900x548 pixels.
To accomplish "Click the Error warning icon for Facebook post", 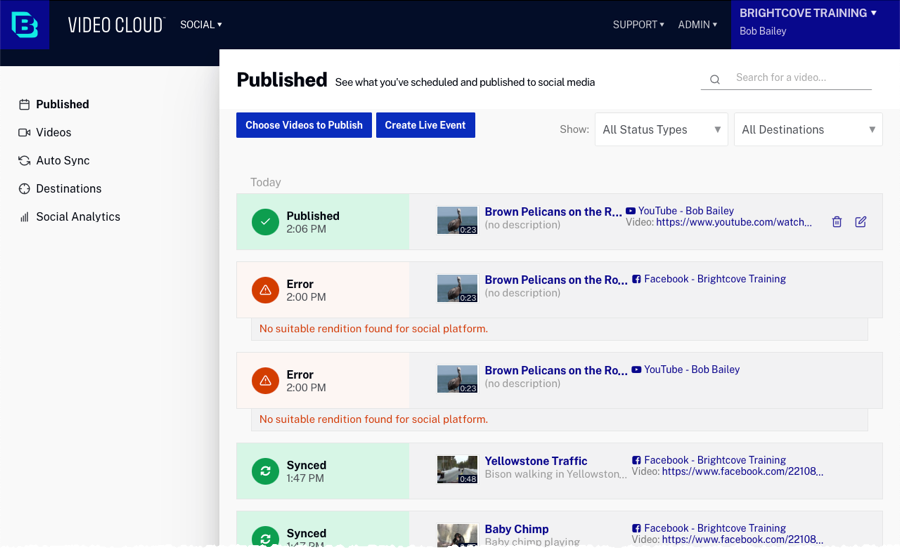I will tap(265, 290).
